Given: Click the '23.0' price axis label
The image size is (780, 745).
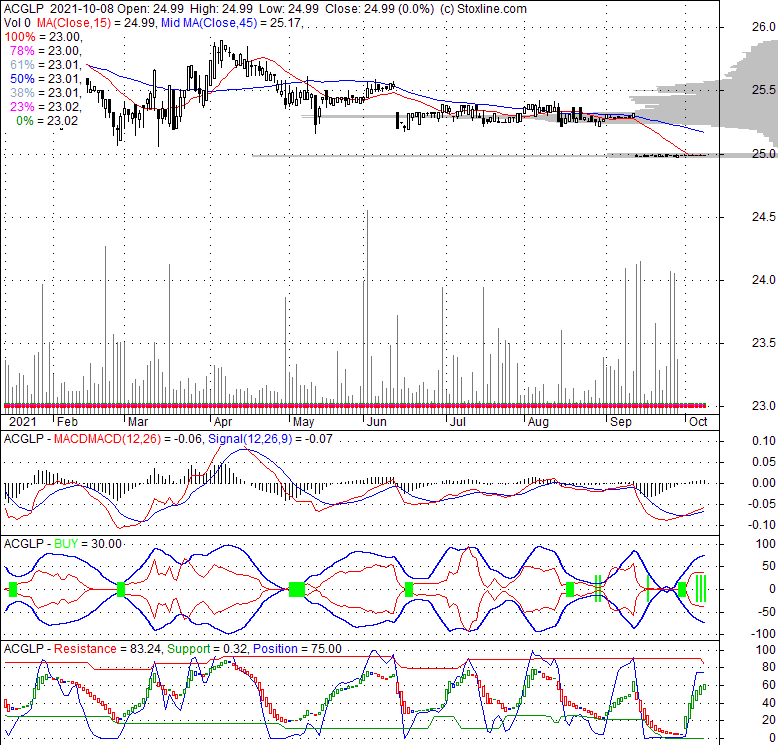Looking at the screenshot, I should click(x=764, y=406).
